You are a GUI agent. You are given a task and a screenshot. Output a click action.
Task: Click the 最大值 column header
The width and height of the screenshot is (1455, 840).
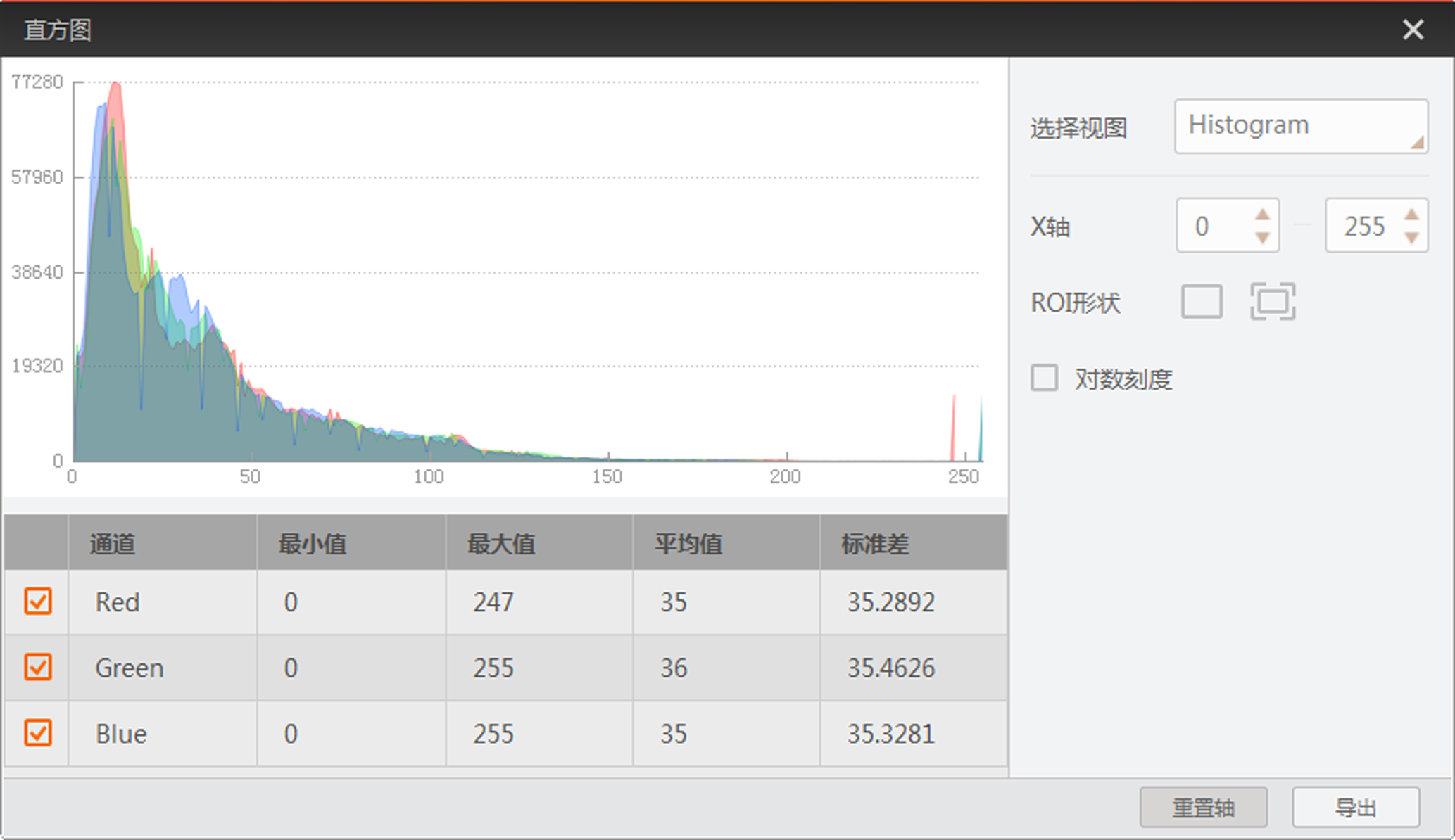(x=501, y=543)
